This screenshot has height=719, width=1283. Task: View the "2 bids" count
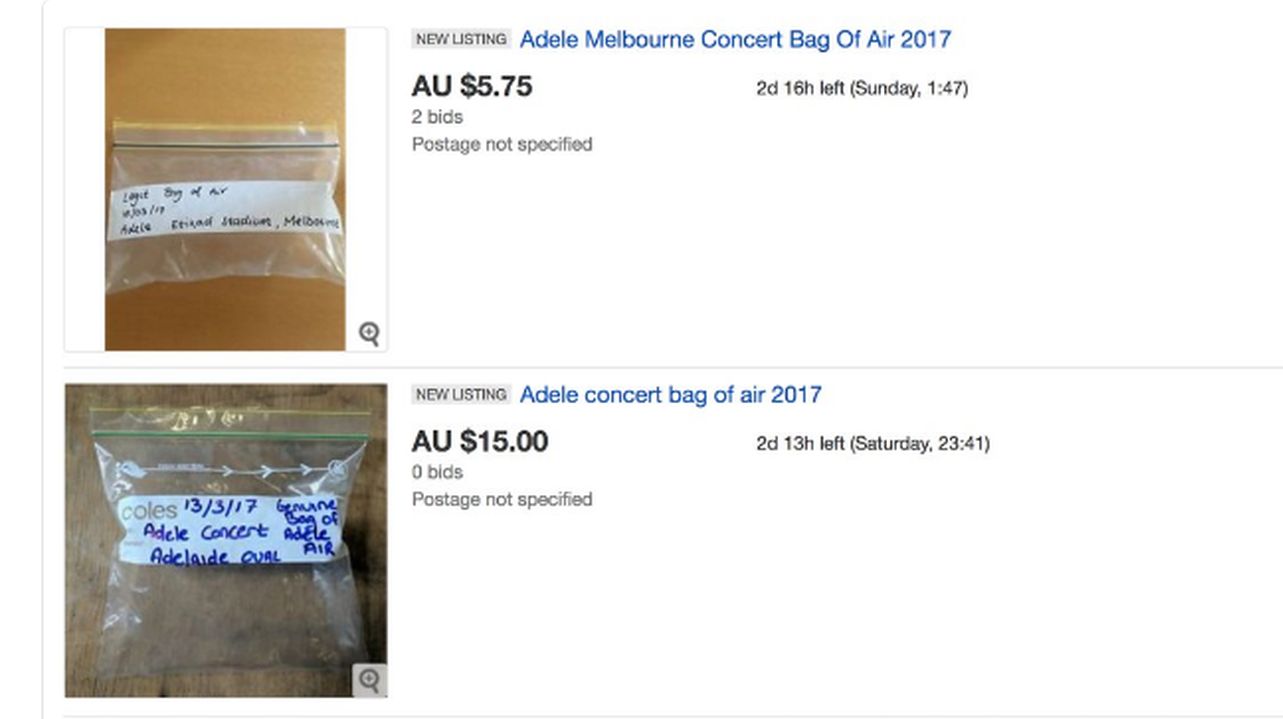(x=437, y=117)
